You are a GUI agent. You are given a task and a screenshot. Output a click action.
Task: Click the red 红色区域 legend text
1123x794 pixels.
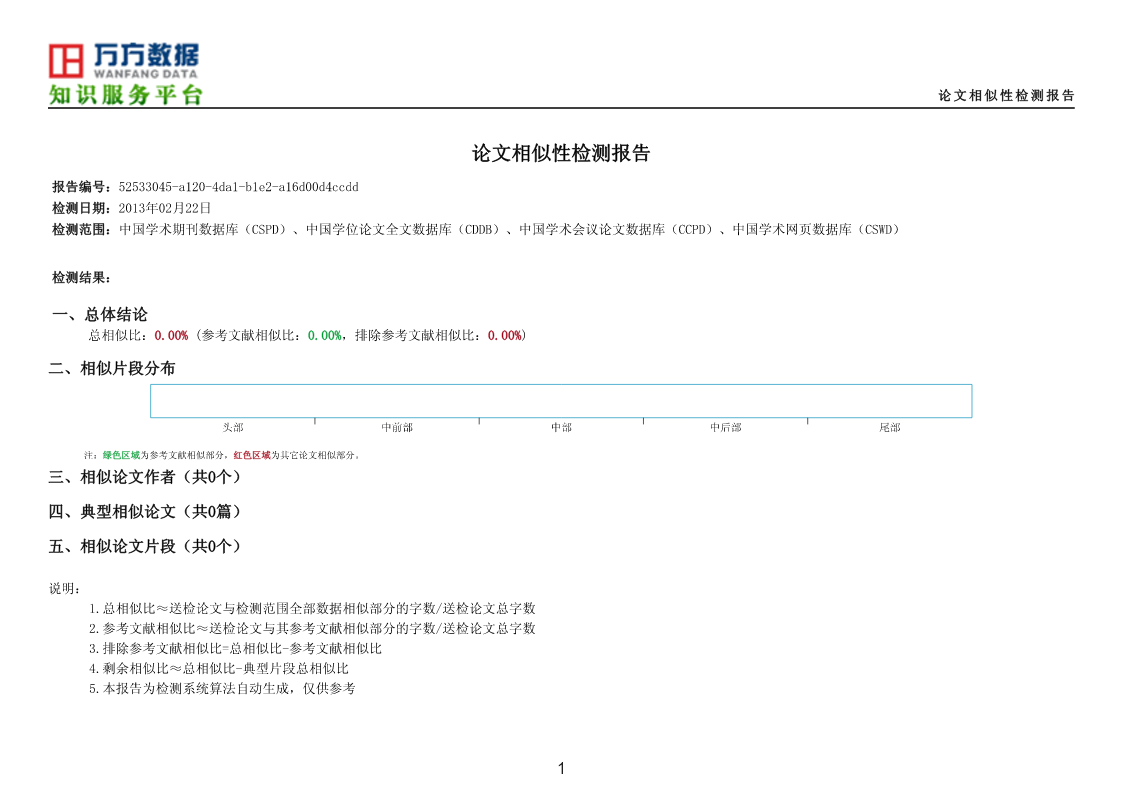tap(252, 455)
